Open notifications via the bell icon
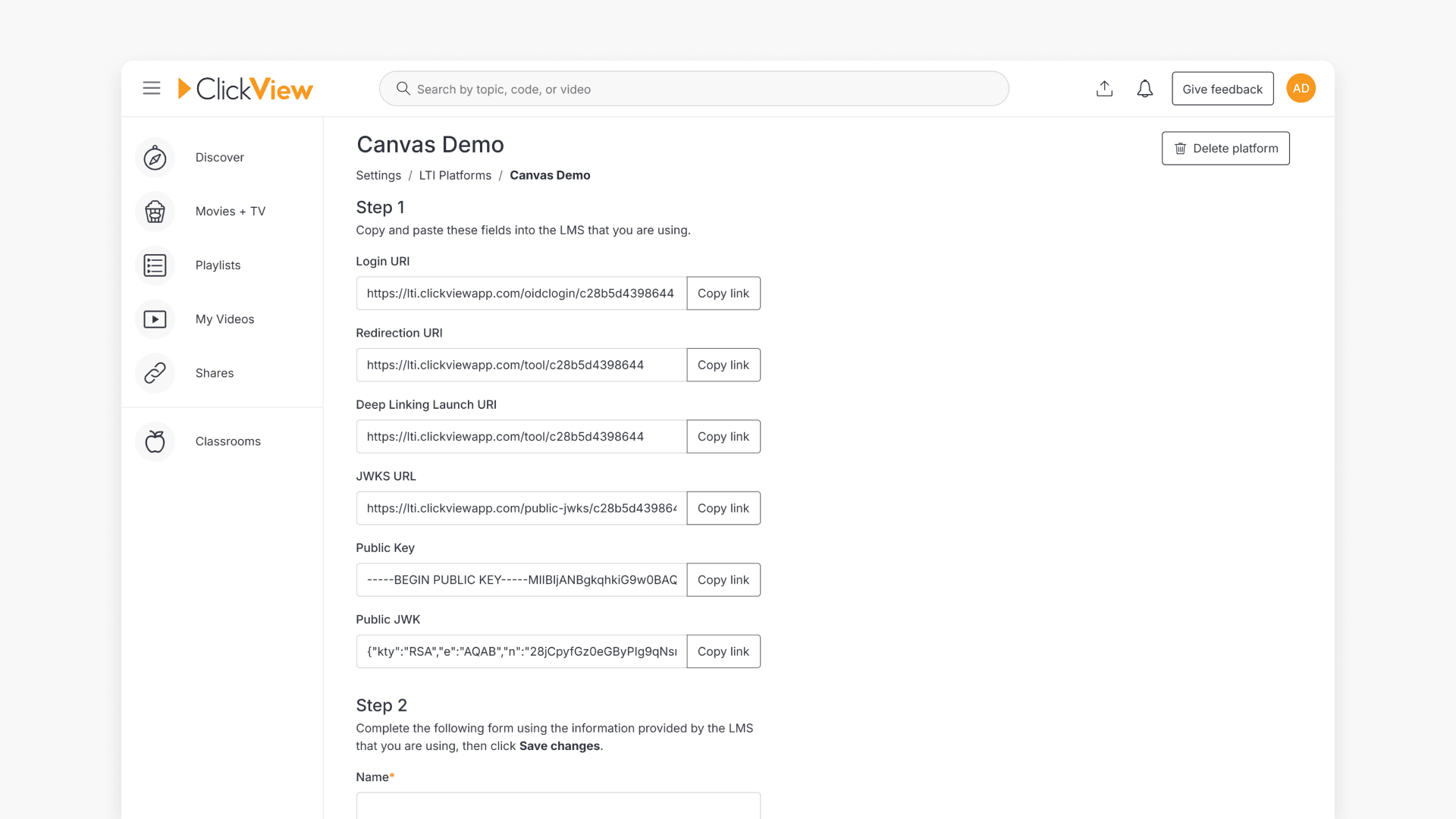 1144,88
